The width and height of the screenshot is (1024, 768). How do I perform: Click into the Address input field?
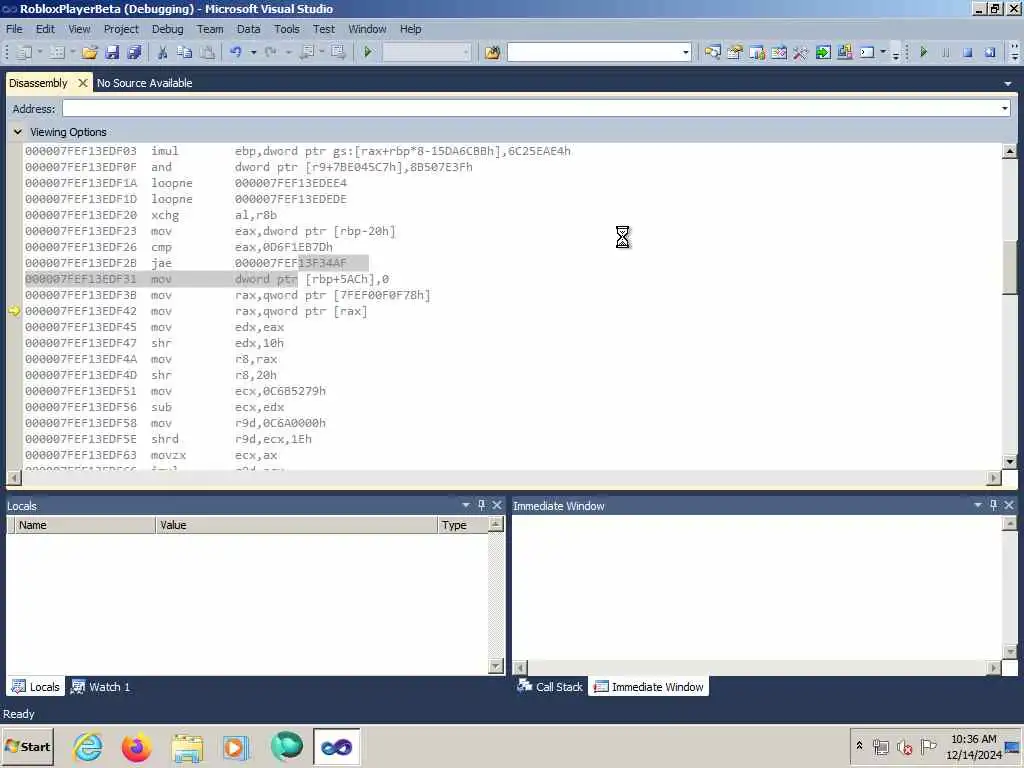coord(530,108)
